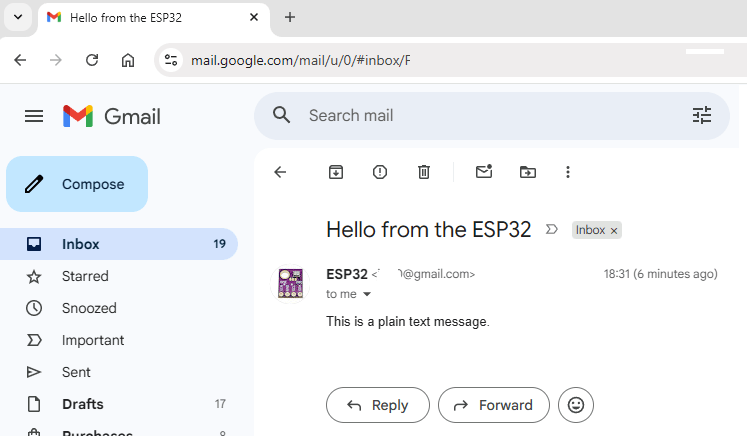Open a new browser tab
747x436 pixels.
pos(290,17)
